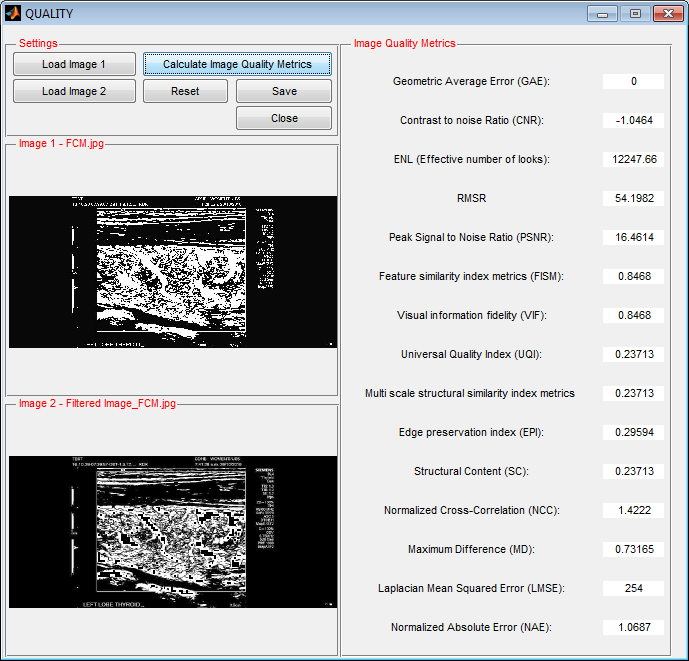Click the NAE value 1.0687
This screenshot has height=661, width=689.
(633, 627)
